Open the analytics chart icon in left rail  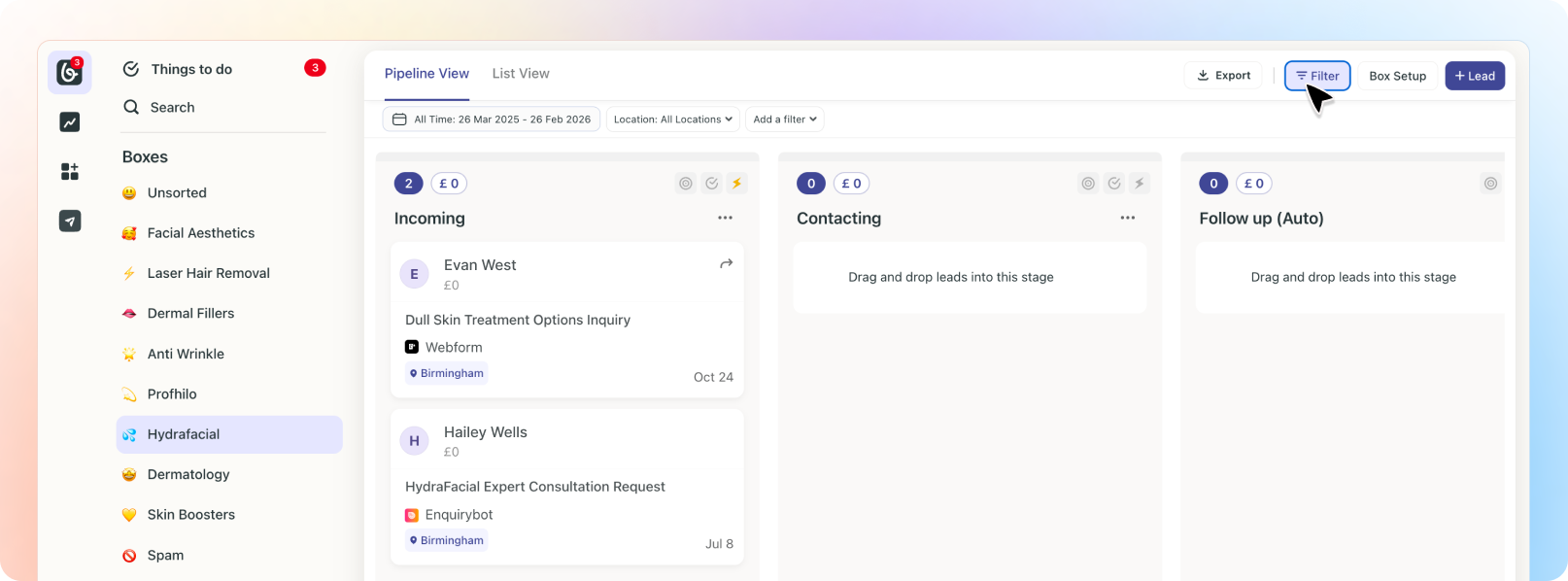(70, 122)
